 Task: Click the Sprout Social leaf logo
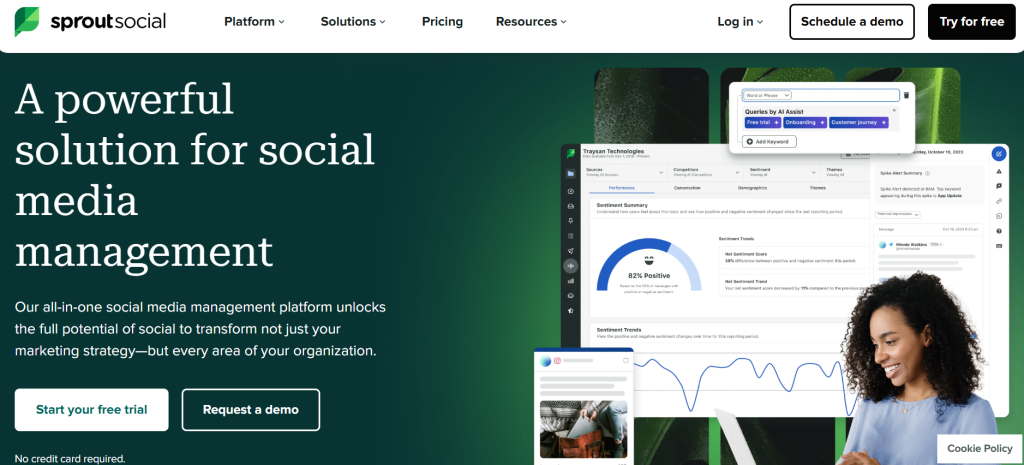[26, 21]
